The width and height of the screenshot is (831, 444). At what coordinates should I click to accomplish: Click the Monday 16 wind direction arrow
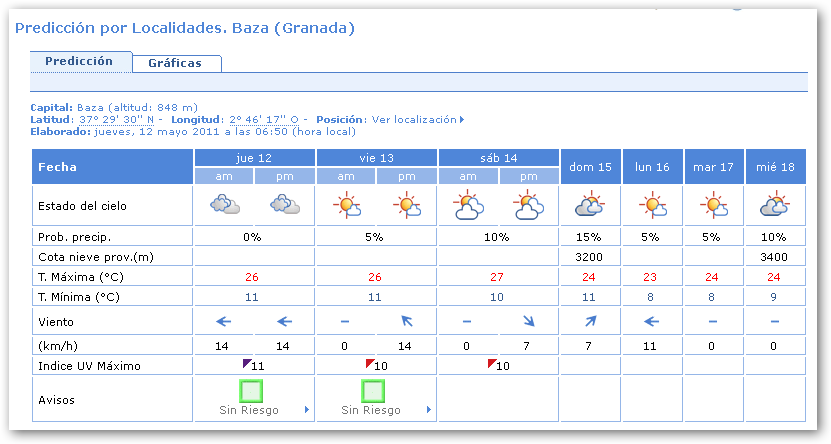653,321
